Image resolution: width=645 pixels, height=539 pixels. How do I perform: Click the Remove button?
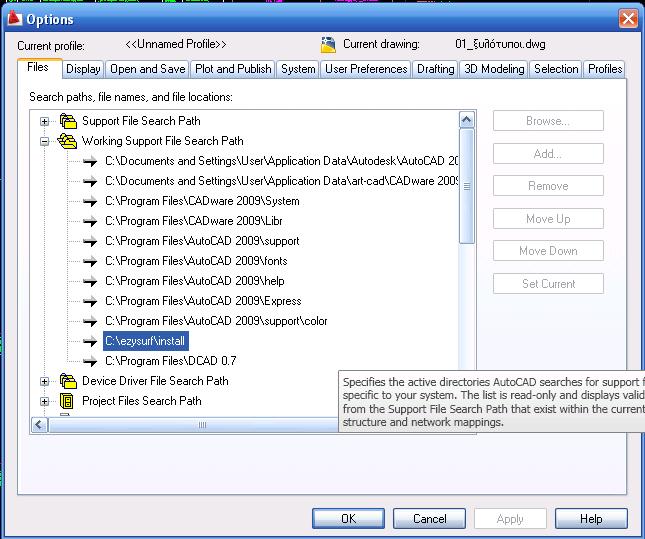(x=548, y=186)
